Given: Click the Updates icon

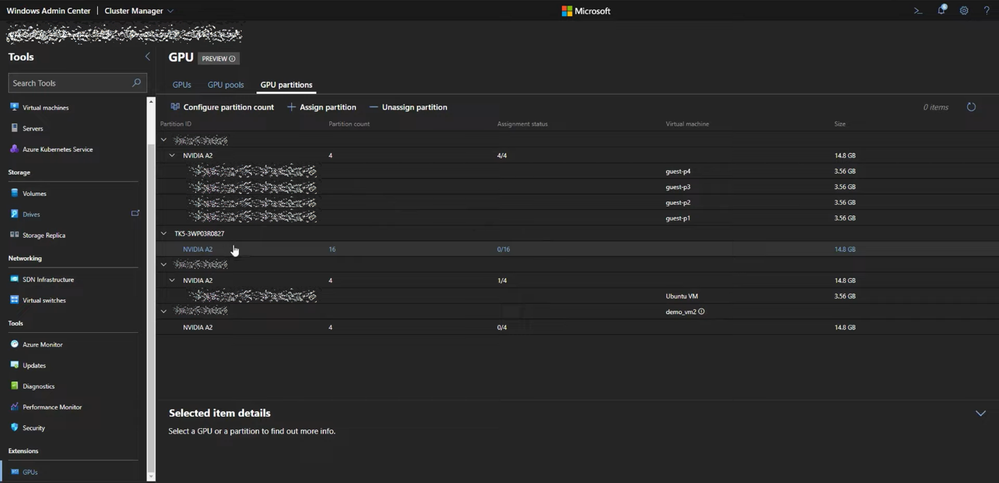Looking at the screenshot, I should [15, 365].
